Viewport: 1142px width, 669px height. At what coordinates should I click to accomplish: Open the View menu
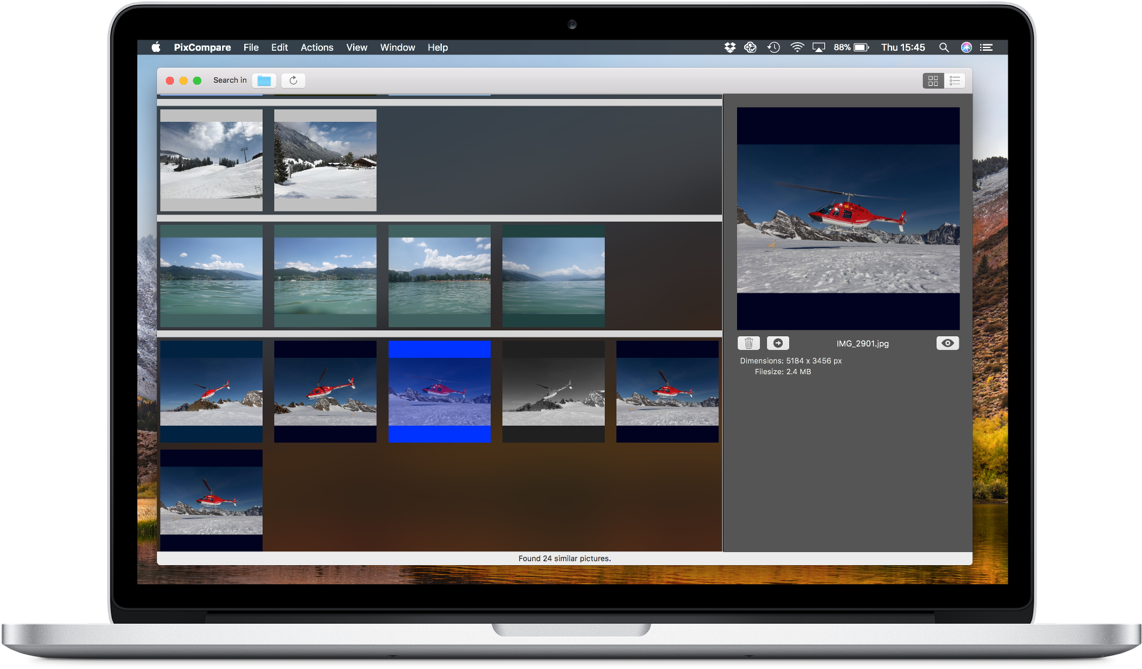356,47
